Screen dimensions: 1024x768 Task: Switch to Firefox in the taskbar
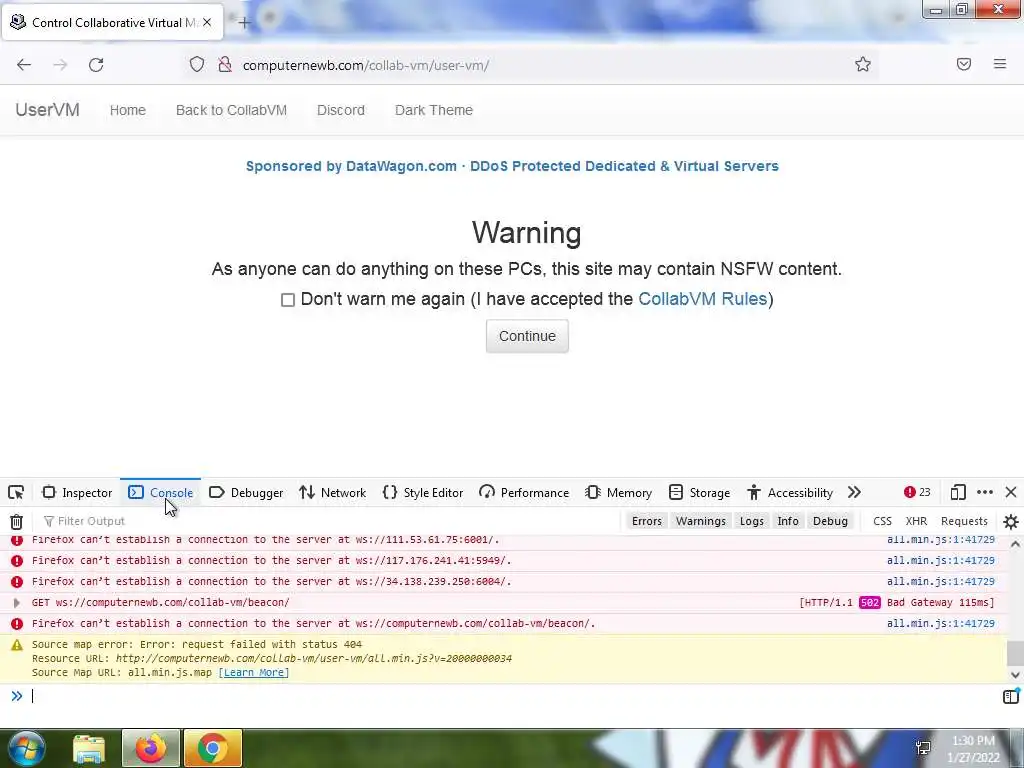(x=150, y=748)
